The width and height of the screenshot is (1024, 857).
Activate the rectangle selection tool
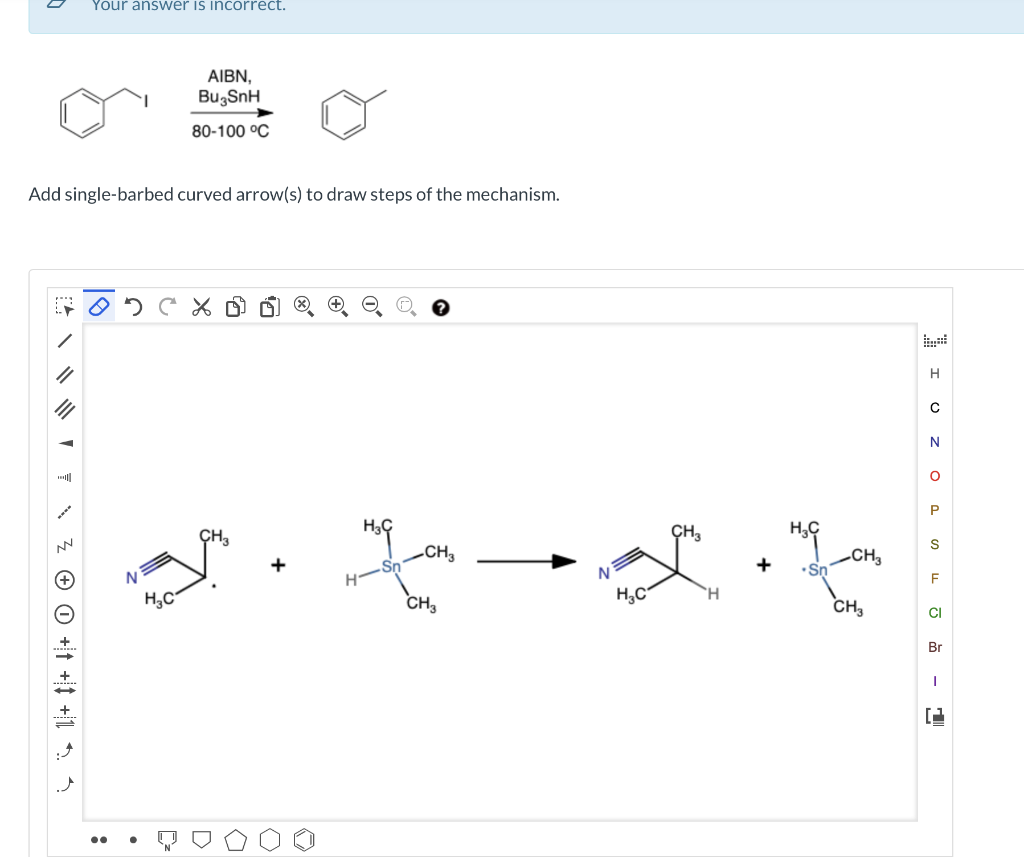[x=64, y=306]
